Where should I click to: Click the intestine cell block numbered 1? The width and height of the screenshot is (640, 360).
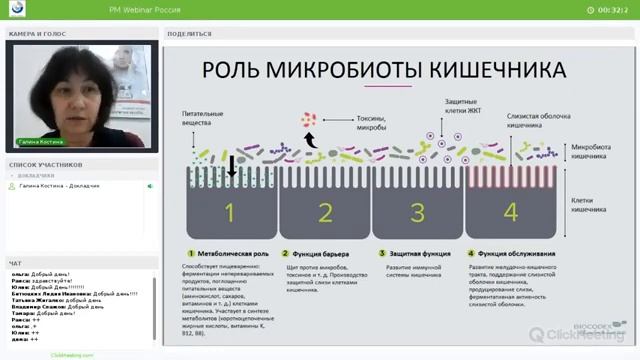coord(231,202)
